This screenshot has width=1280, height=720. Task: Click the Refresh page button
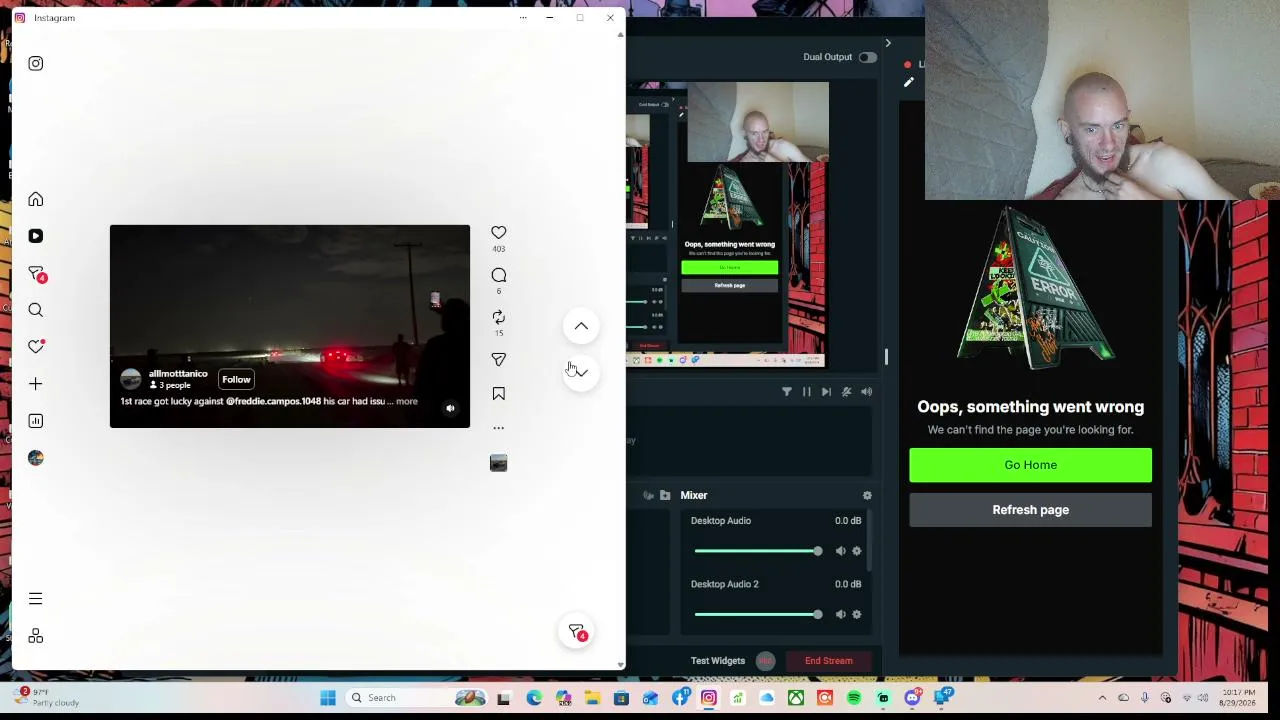(x=1030, y=510)
